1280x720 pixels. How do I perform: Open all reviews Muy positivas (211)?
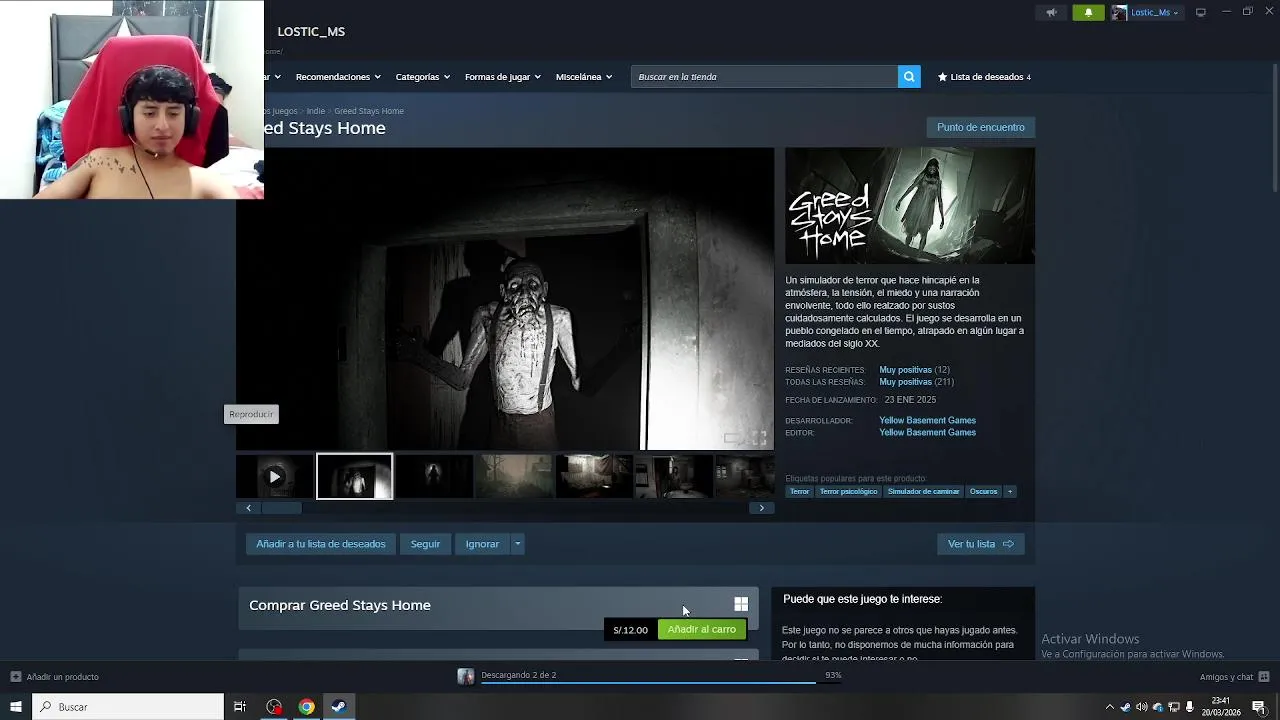tap(916, 382)
